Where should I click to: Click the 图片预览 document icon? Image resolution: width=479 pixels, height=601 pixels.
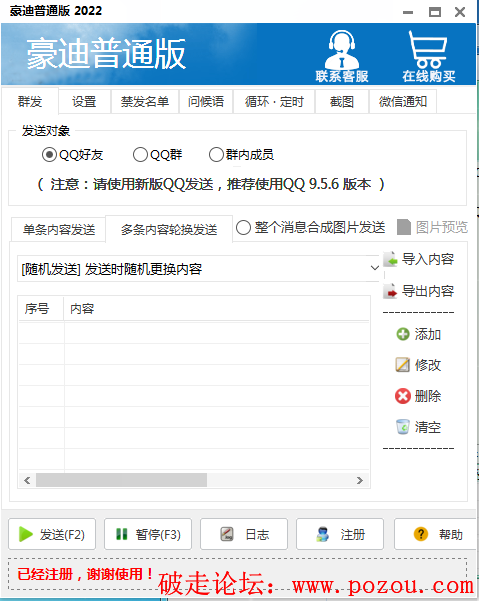[x=404, y=227]
